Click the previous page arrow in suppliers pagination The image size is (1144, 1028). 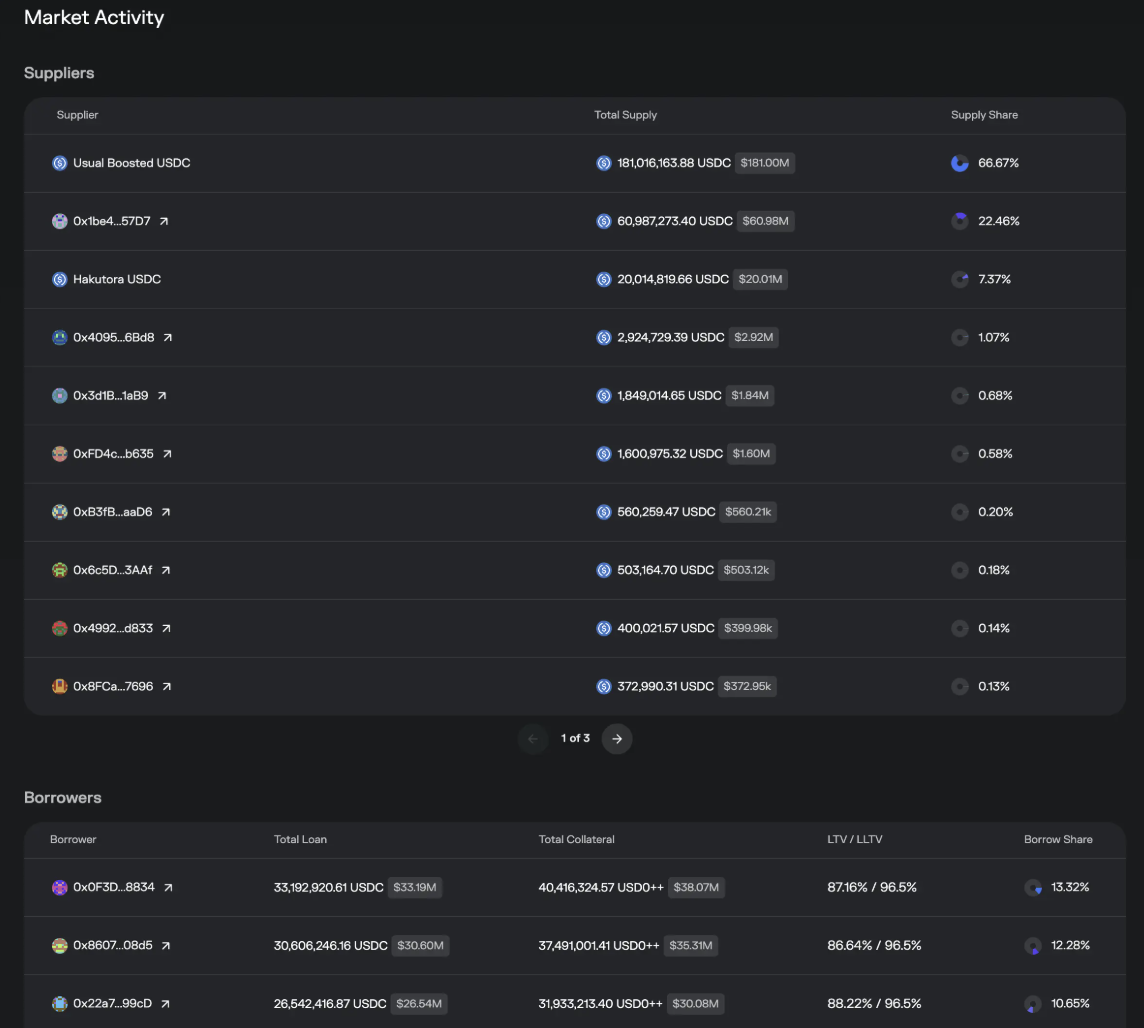pos(533,739)
